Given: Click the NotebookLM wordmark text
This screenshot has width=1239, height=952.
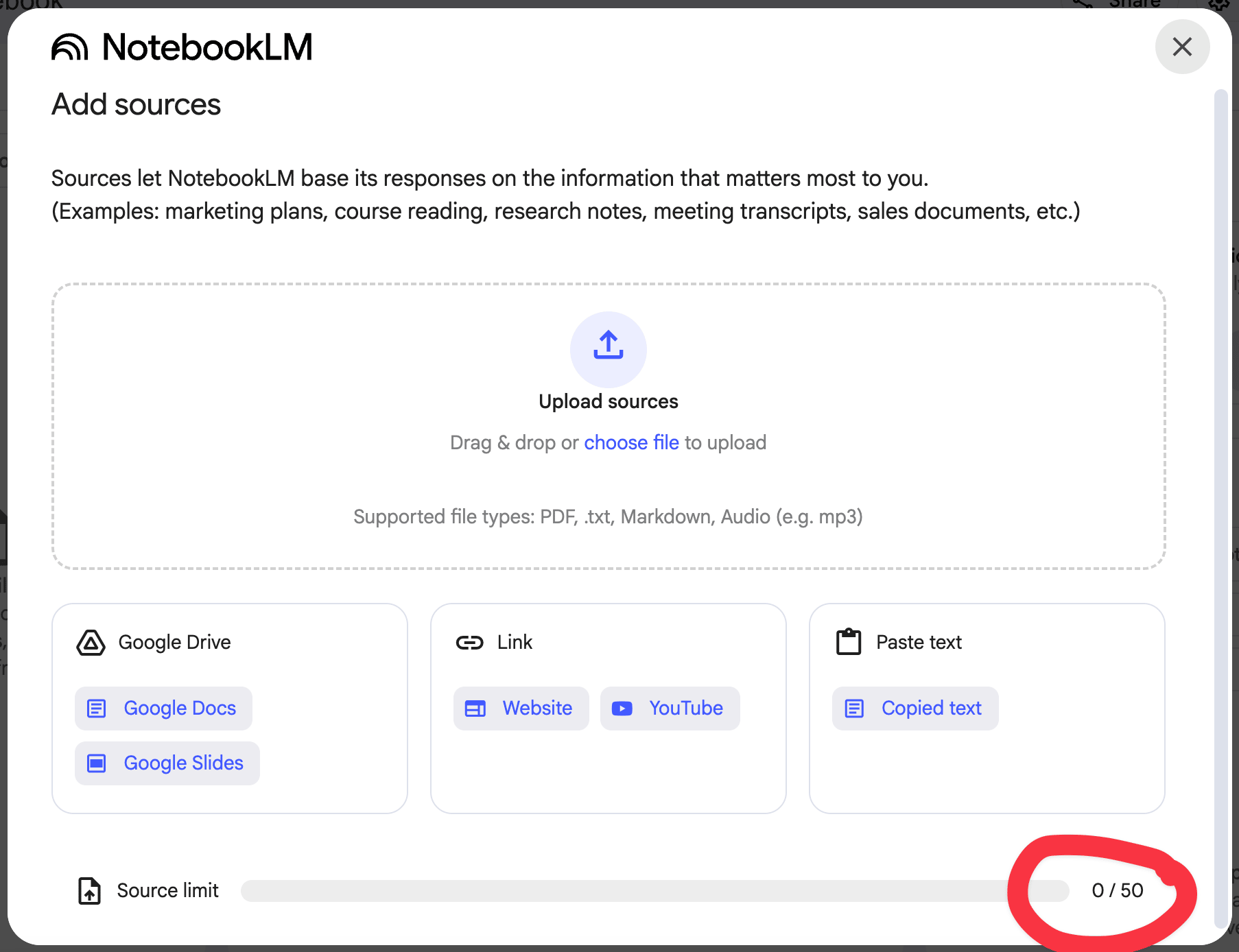Looking at the screenshot, I should coord(207,47).
